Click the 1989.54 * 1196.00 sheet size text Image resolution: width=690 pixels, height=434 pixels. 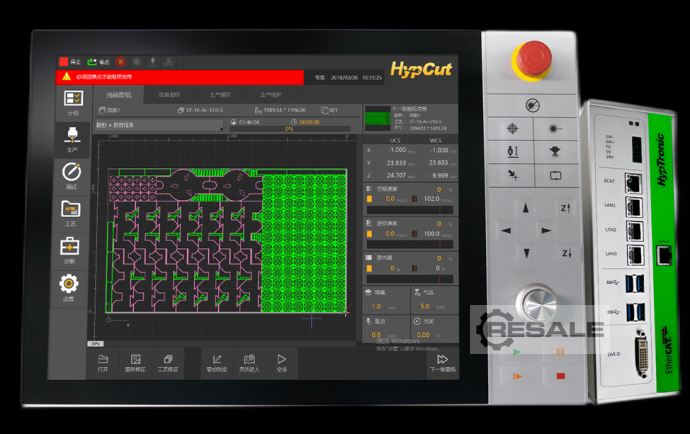[x=285, y=110]
